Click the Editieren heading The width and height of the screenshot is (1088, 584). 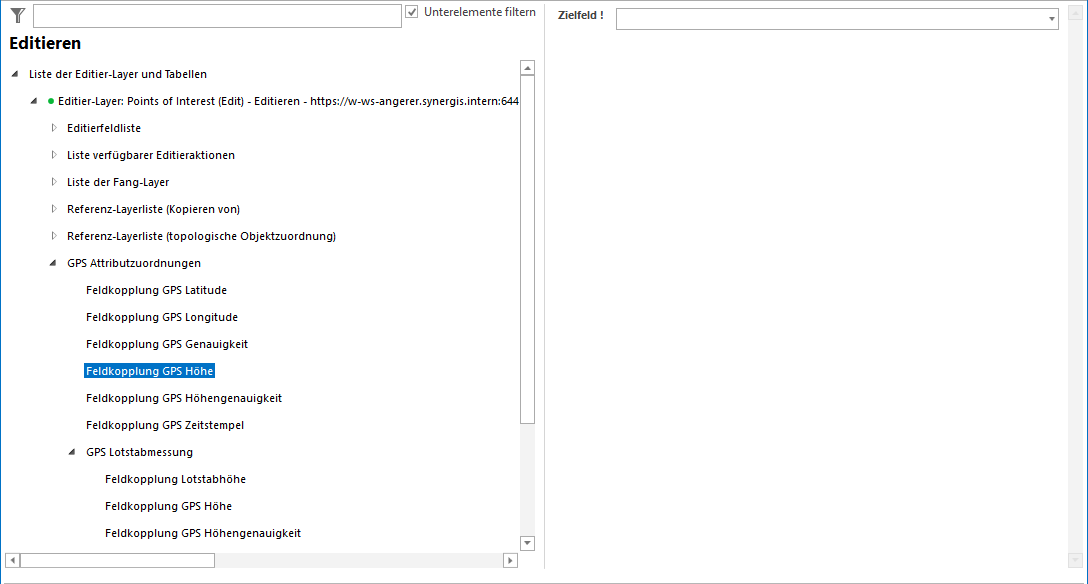click(x=45, y=43)
